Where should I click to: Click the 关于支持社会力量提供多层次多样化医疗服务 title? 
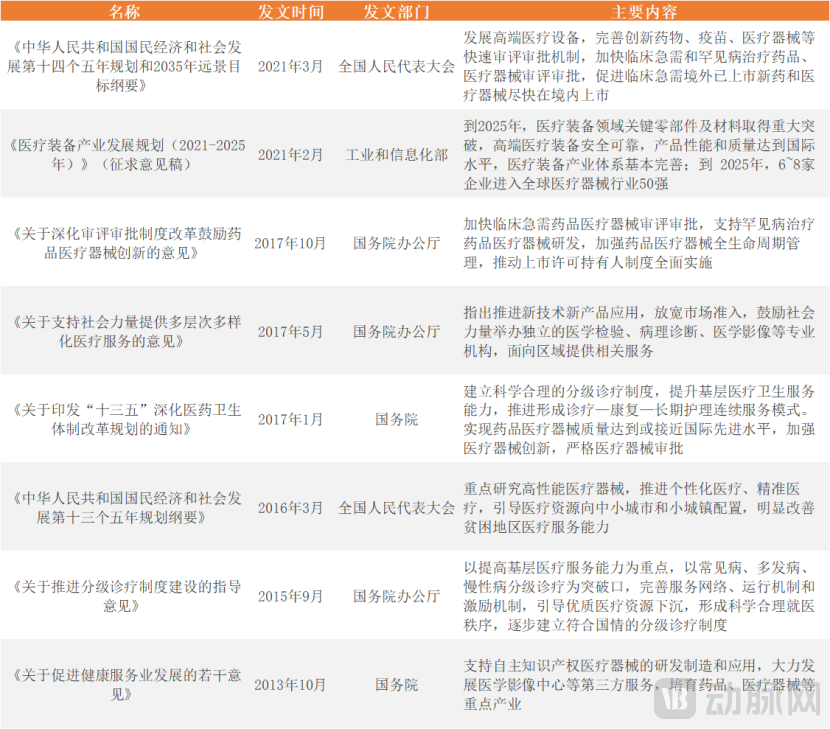point(125,331)
